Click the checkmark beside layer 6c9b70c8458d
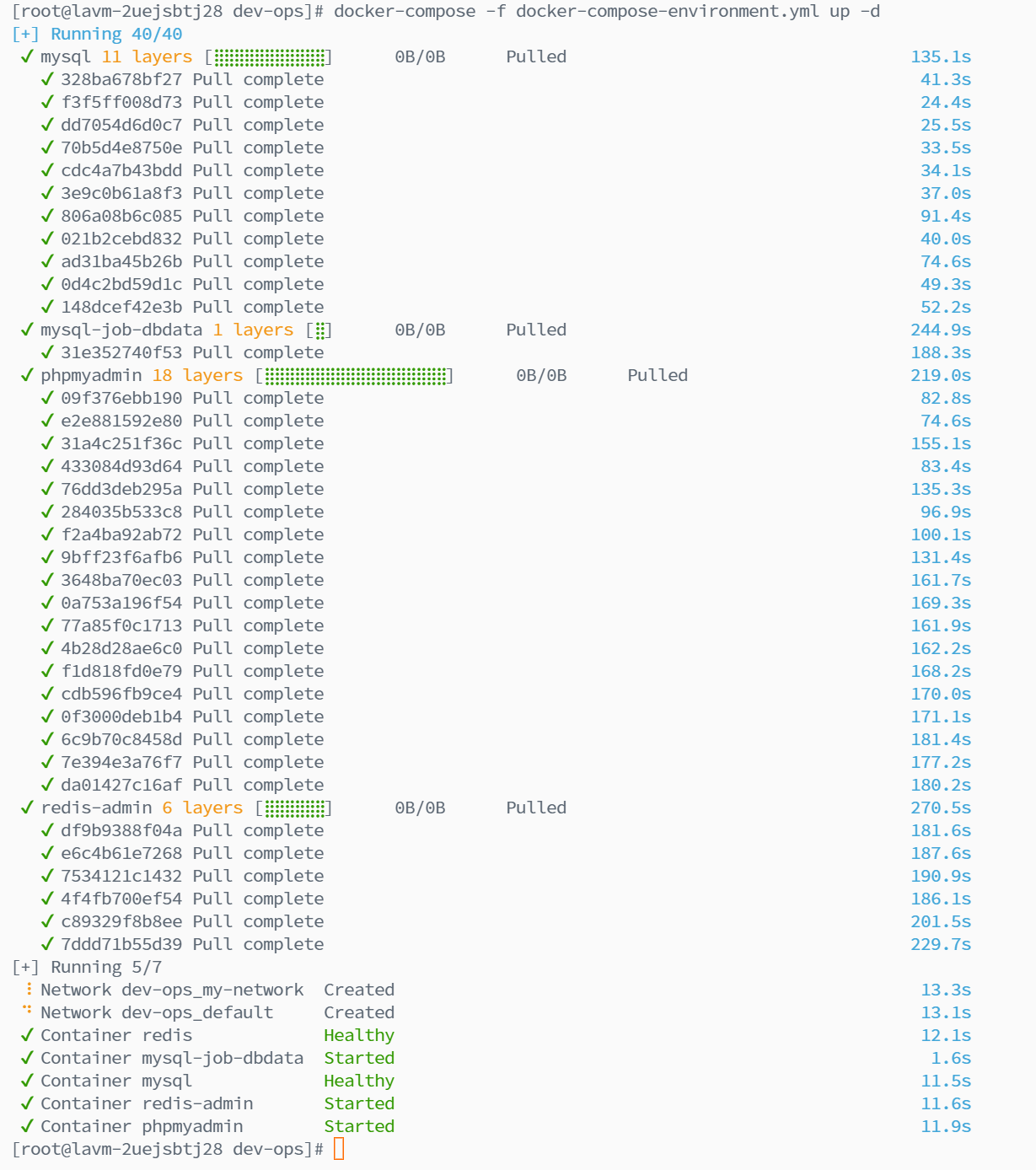Screen dimensions: 1036x1170 pyautogui.click(x=47, y=740)
